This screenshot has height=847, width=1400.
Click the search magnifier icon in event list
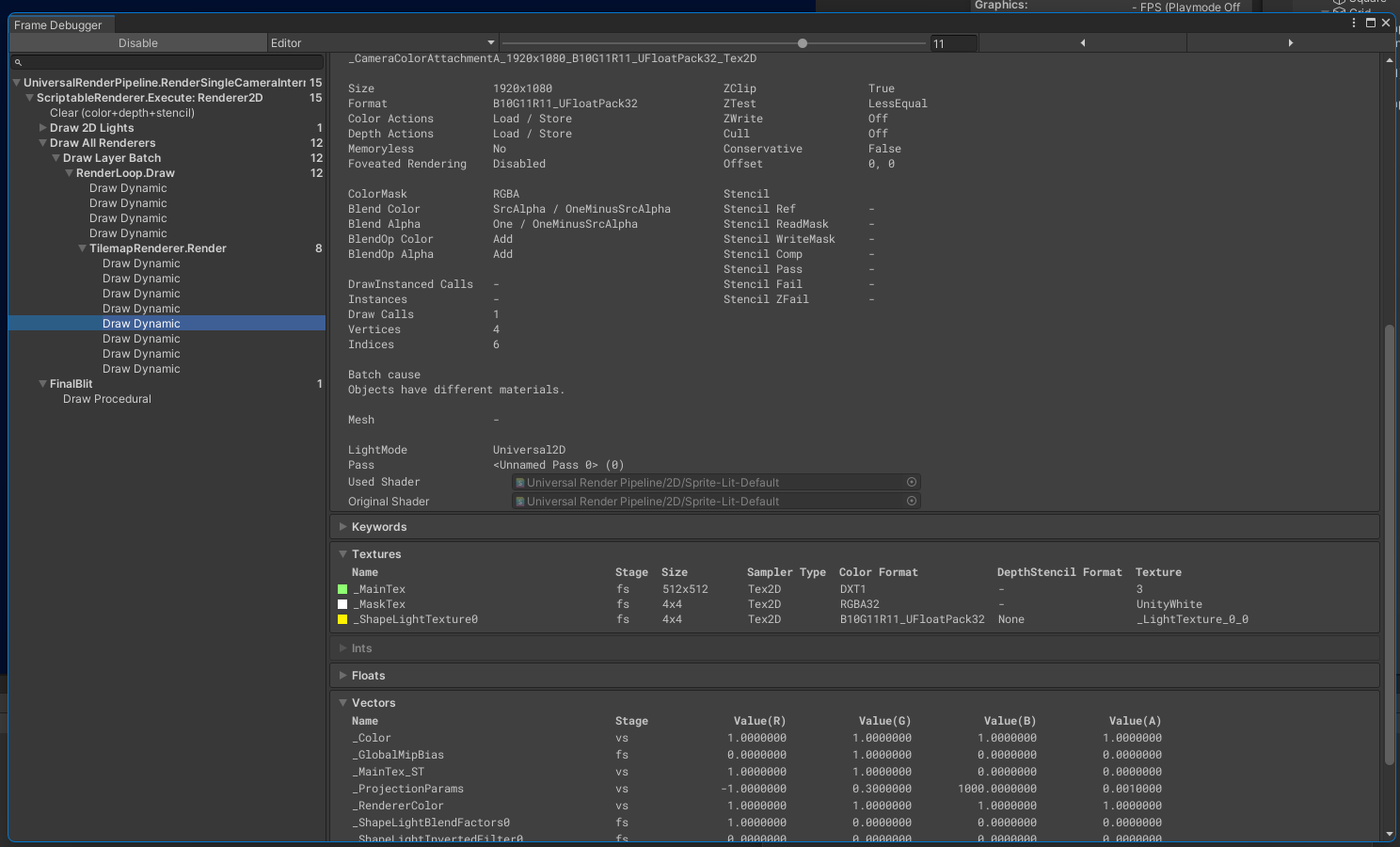18,62
